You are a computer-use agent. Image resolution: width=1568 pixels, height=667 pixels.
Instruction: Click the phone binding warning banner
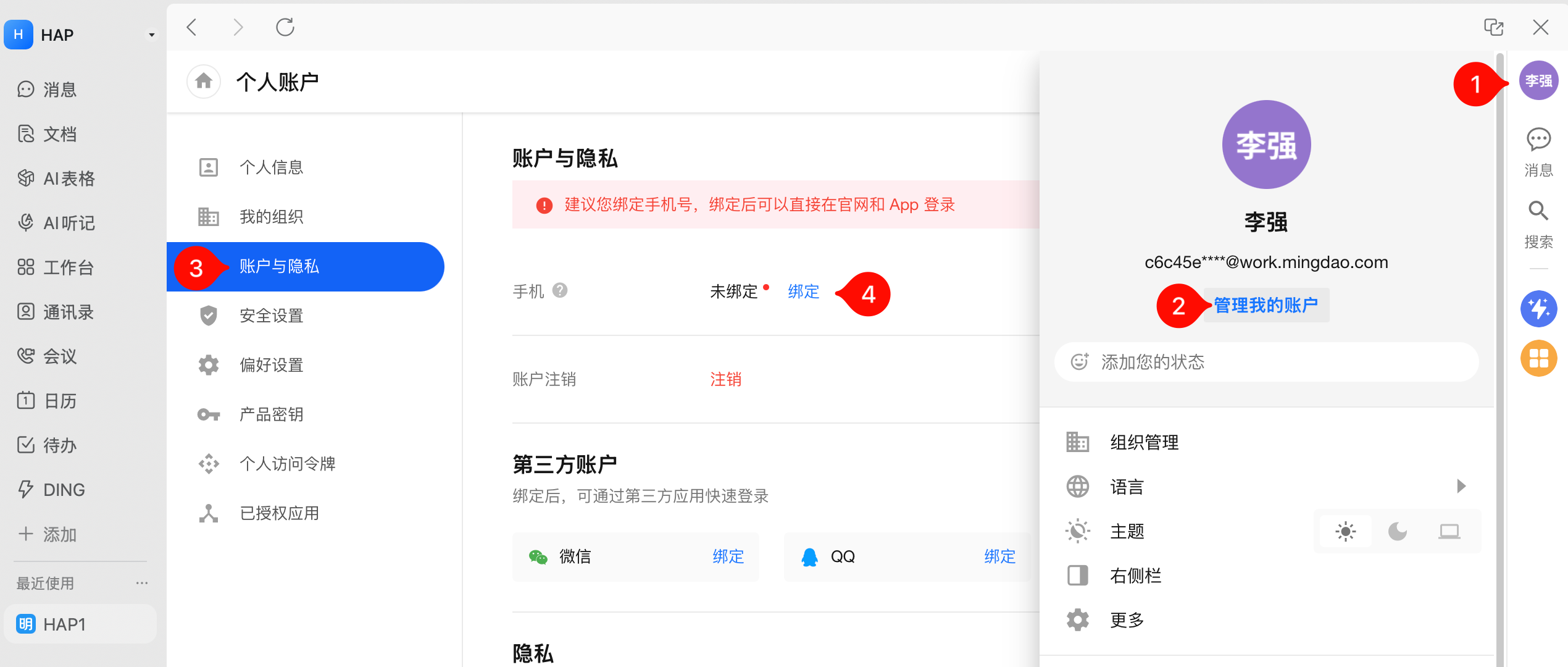point(775,204)
